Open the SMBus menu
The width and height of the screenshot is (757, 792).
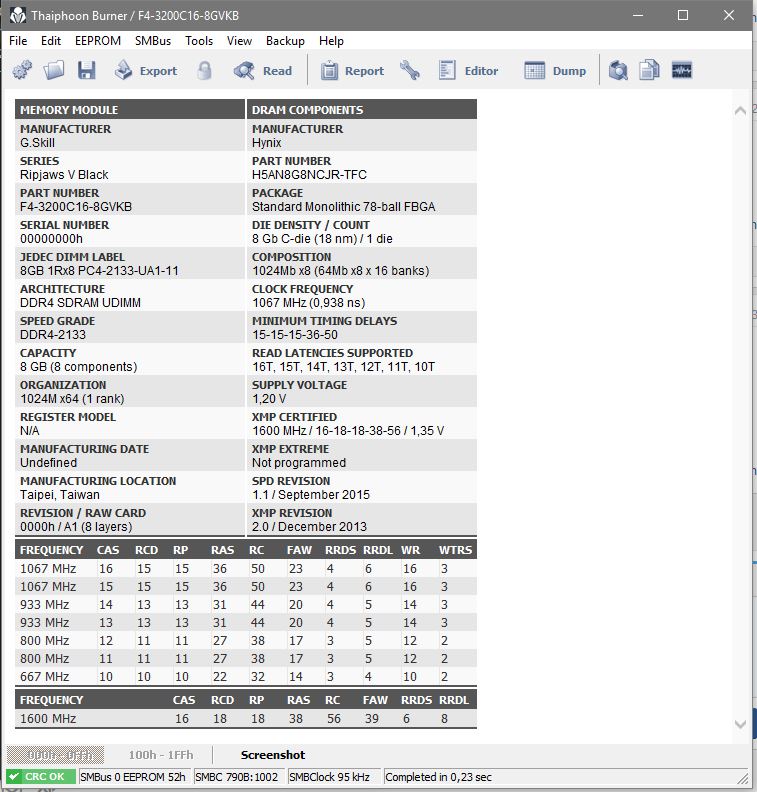point(153,41)
